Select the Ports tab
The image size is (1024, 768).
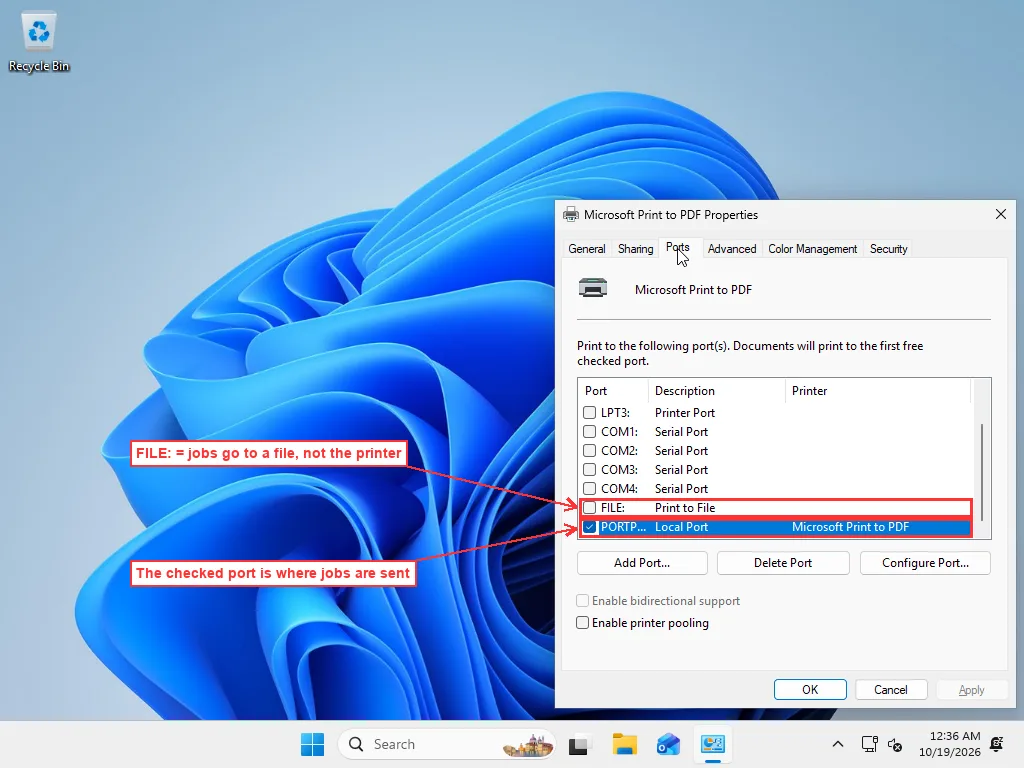[677, 248]
